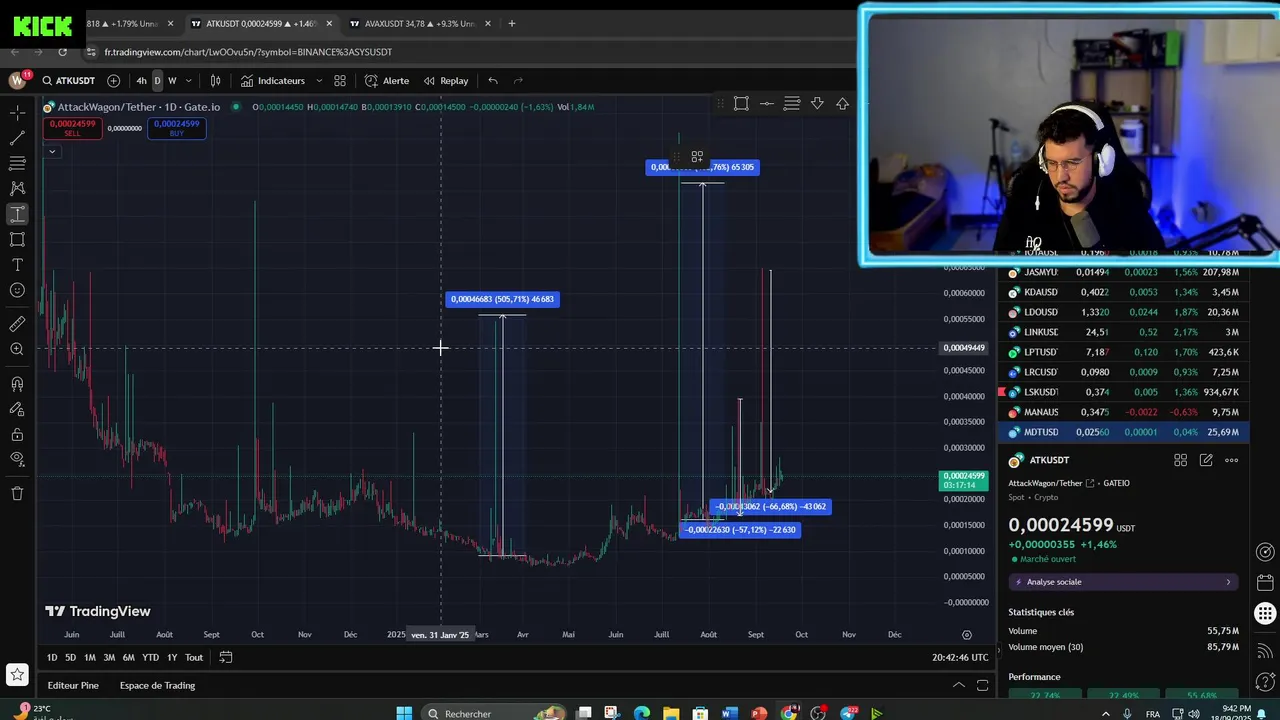
Task: Open price scale settings gear icon
Action: point(966,634)
